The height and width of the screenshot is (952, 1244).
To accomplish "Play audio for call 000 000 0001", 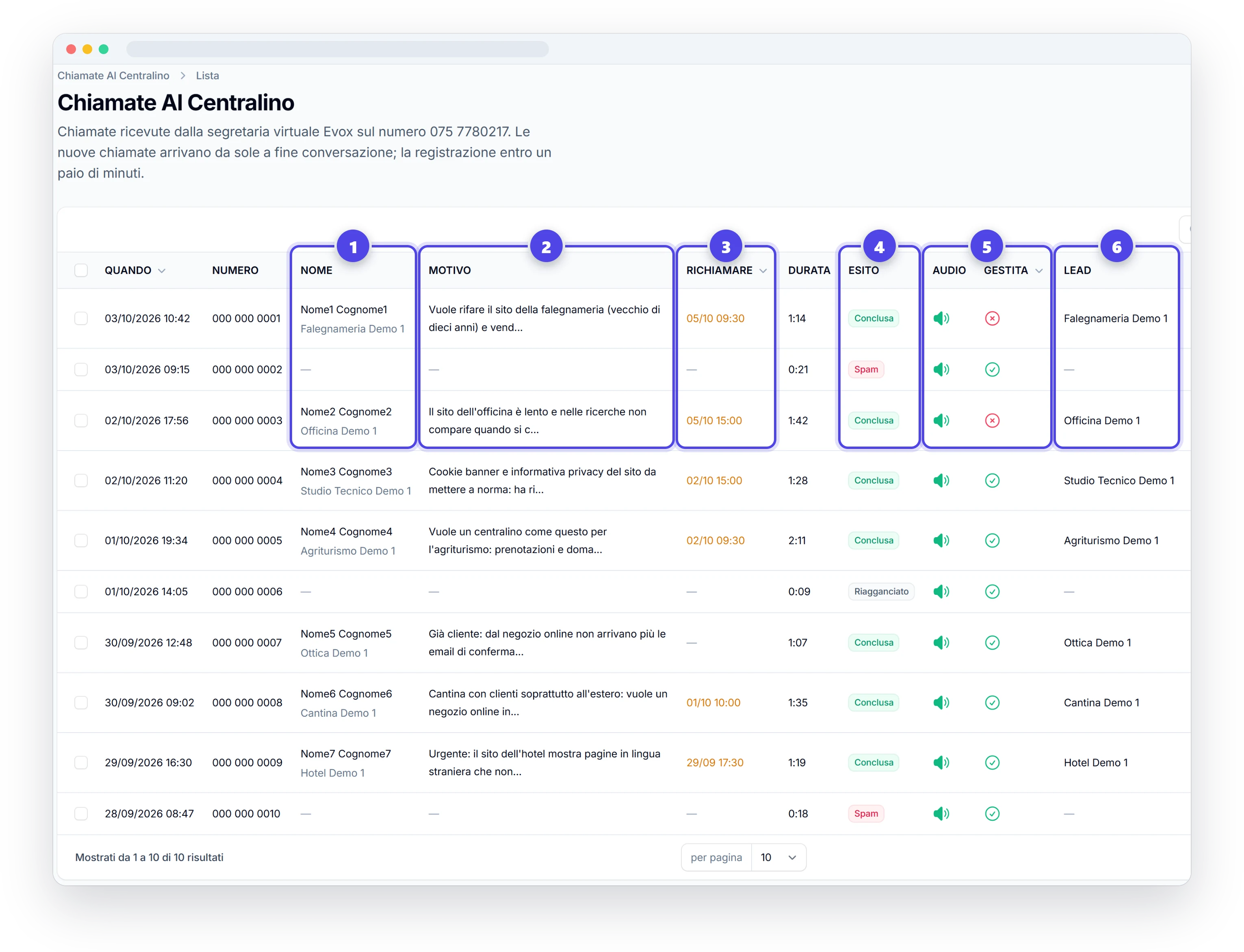I will point(941,319).
